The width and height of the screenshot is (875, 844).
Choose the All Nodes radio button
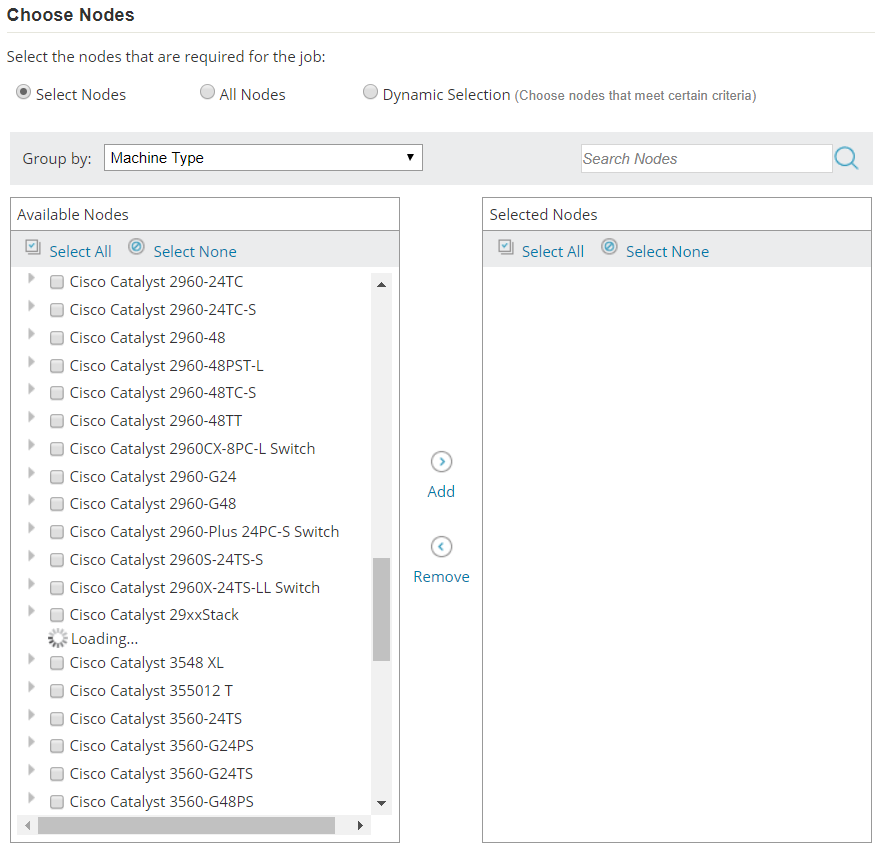click(207, 92)
